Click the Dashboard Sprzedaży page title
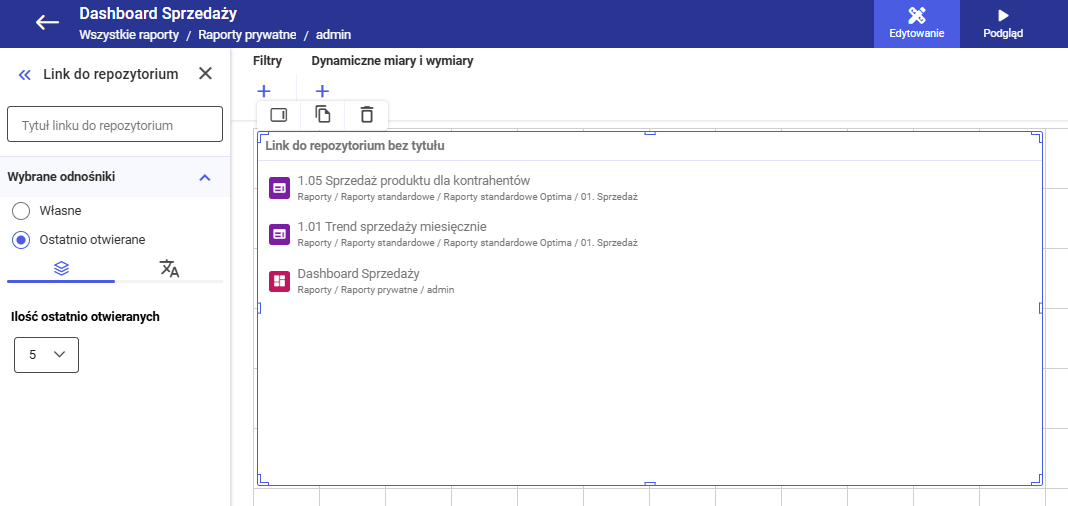 [x=158, y=14]
